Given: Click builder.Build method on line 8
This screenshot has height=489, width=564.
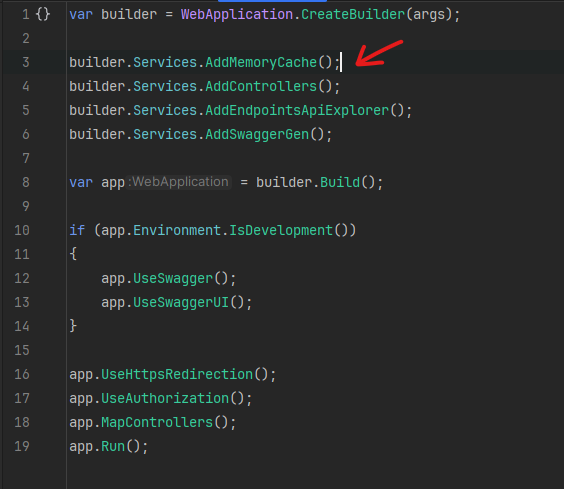Looking at the screenshot, I should point(340,182).
